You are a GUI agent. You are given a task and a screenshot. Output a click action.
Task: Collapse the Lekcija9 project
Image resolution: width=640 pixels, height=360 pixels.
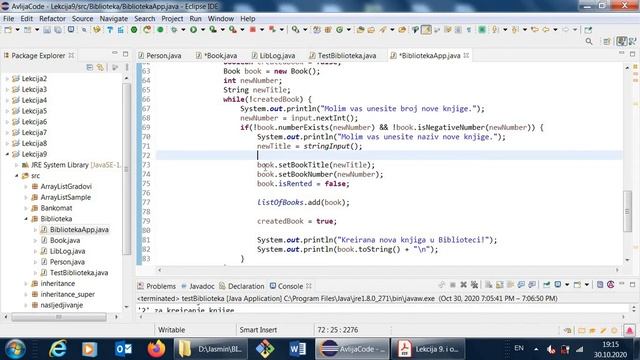pyautogui.click(x=7, y=154)
